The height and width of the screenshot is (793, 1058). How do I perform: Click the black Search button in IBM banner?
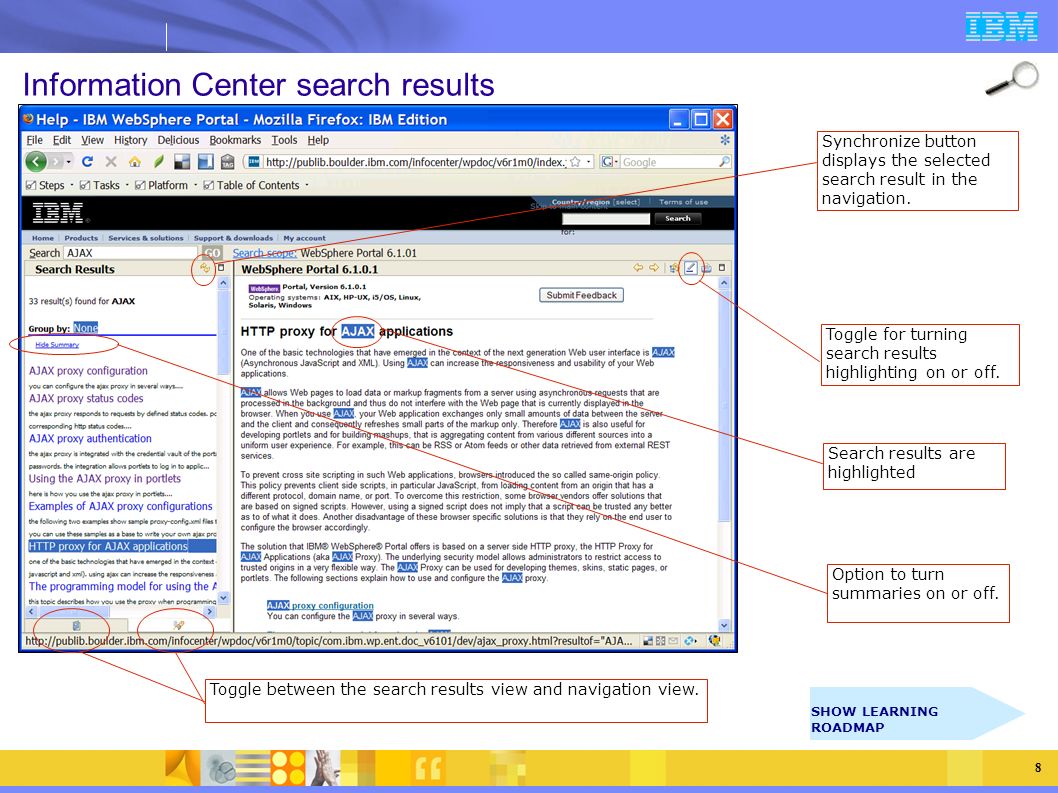tap(677, 219)
